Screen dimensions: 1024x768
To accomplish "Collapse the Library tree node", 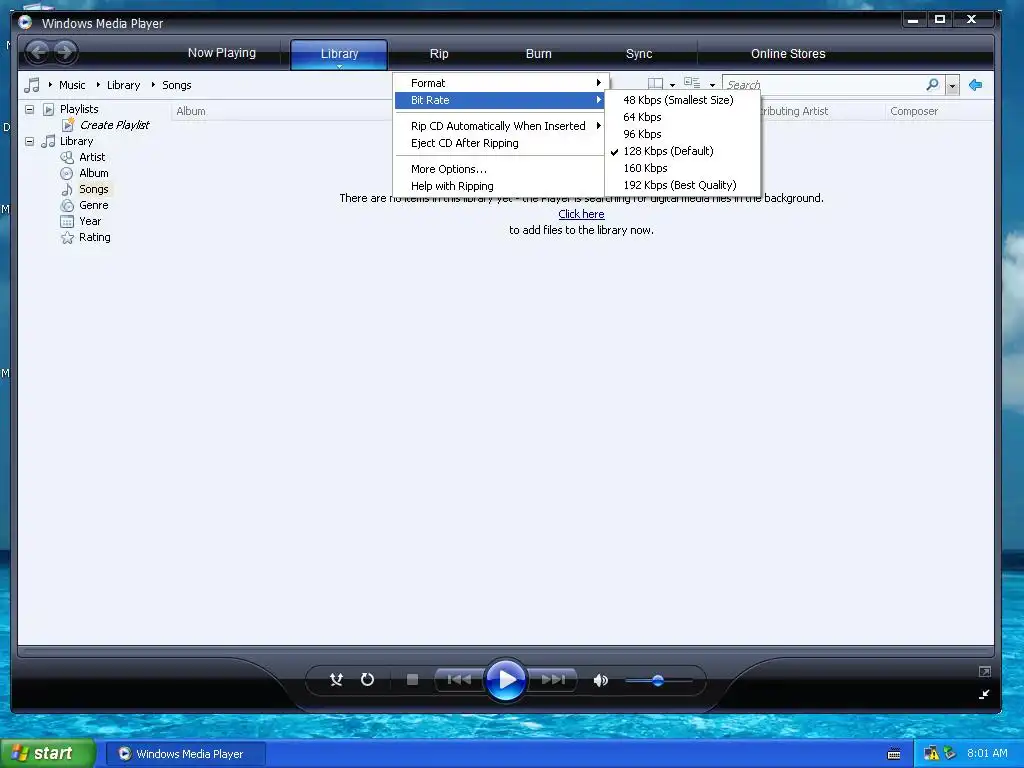I will coord(29,141).
